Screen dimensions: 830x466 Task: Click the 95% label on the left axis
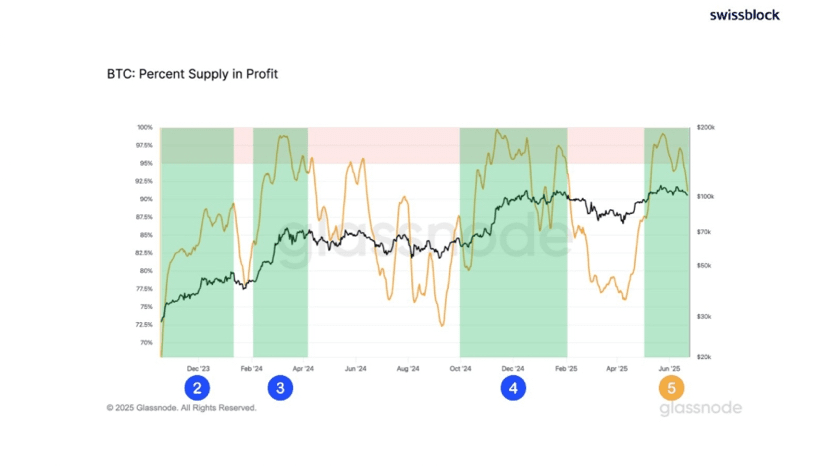point(146,163)
